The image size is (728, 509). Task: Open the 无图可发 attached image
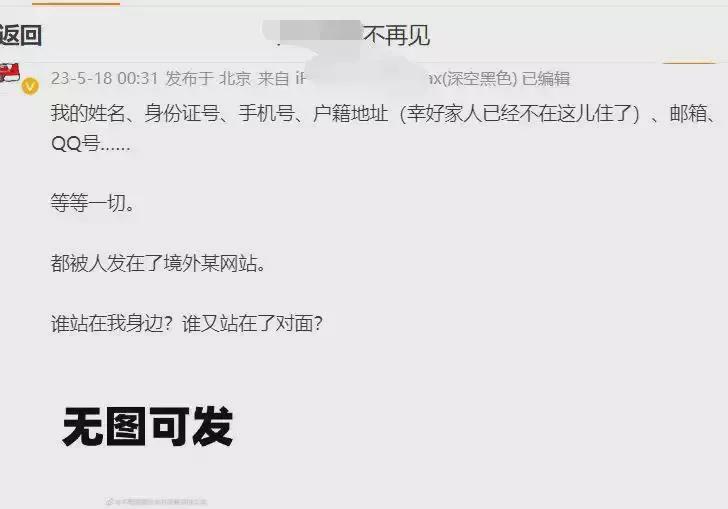148,427
